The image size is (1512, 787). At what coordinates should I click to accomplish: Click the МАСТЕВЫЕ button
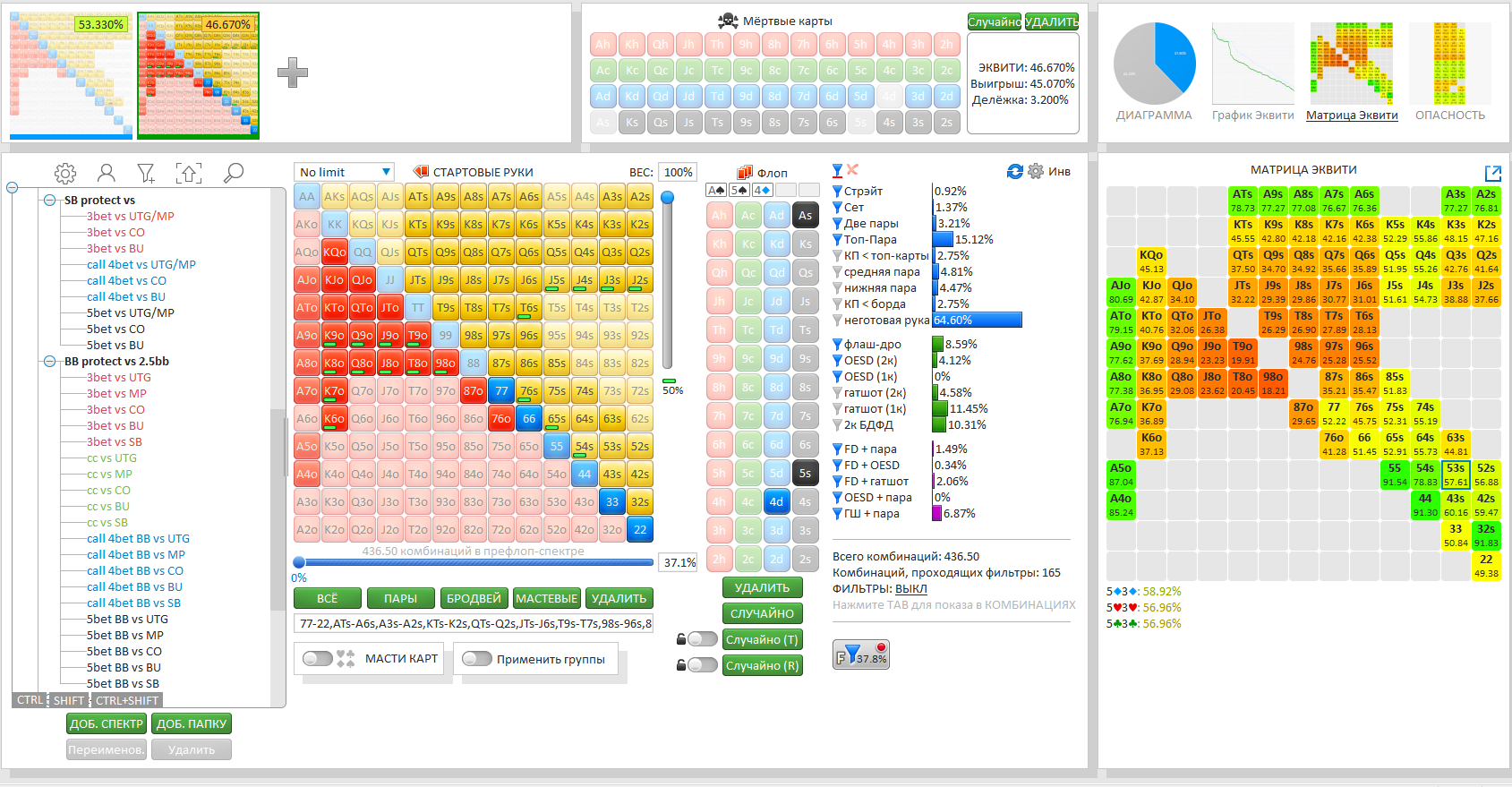[547, 598]
